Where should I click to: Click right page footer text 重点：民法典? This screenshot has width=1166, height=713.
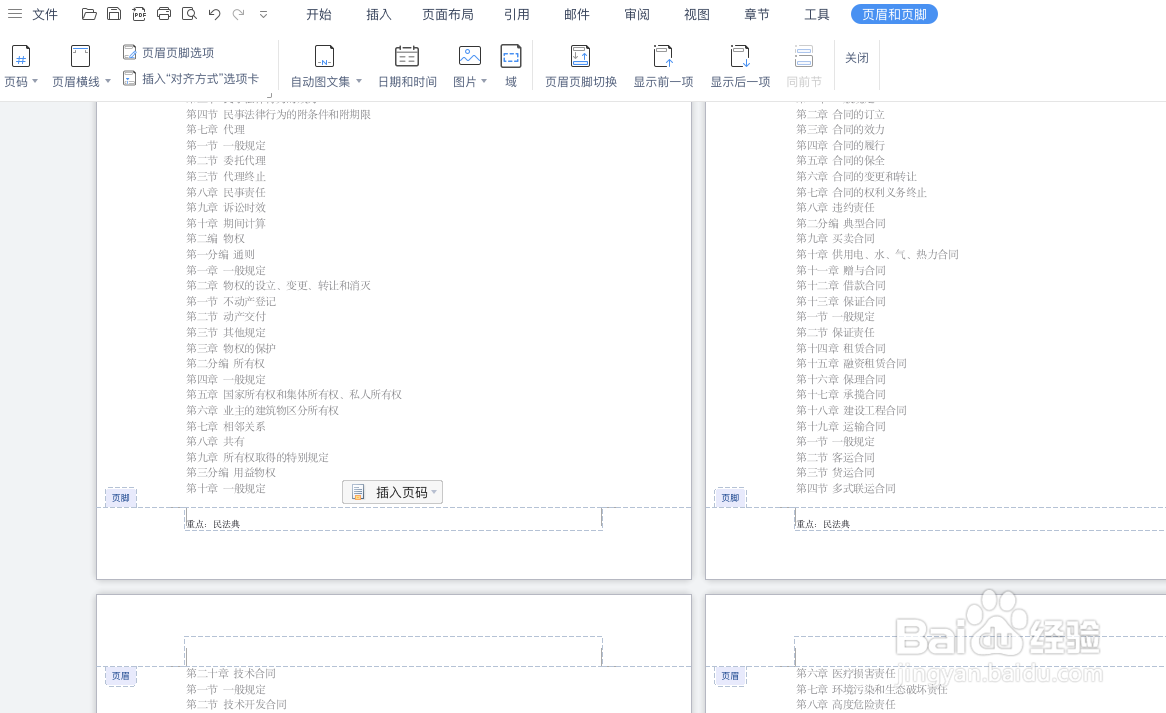coord(822,524)
